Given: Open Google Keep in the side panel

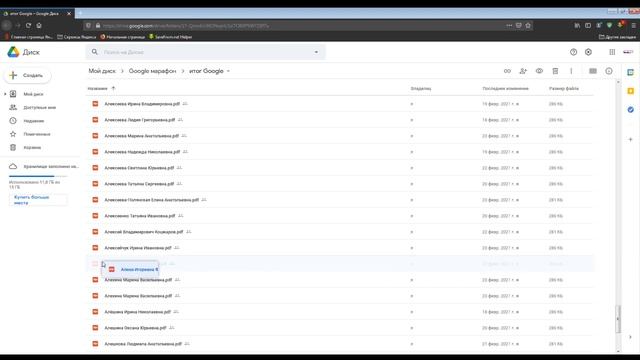Looking at the screenshot, I should click(631, 91).
